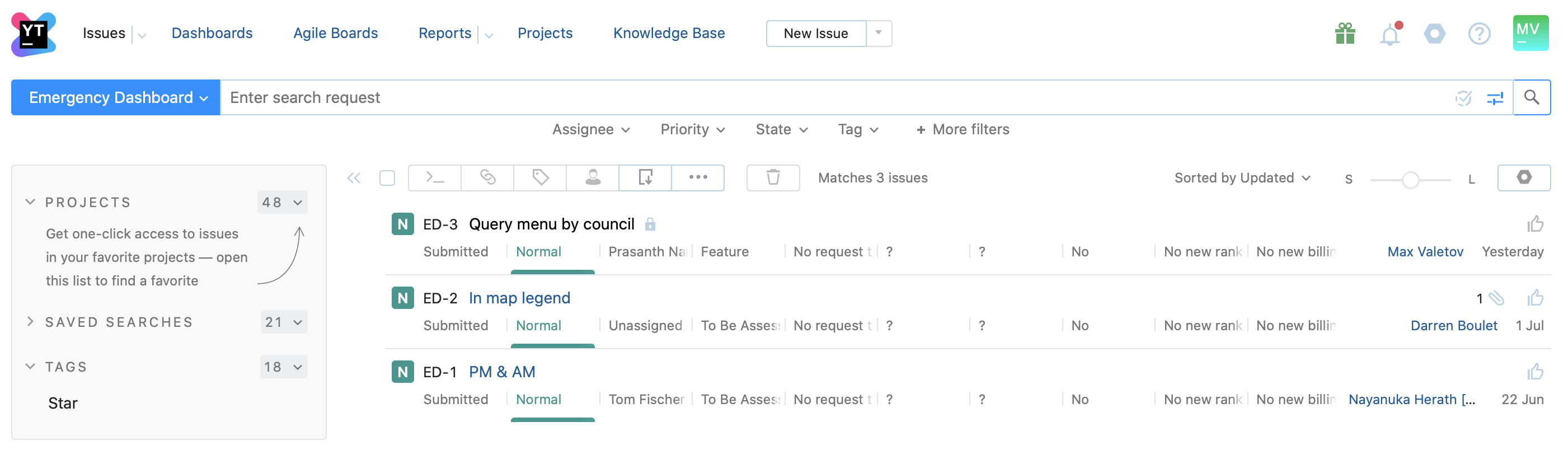Image resolution: width=1568 pixels, height=450 pixels.
Task: Open the Tags 18 count dropdown
Action: 284,367
